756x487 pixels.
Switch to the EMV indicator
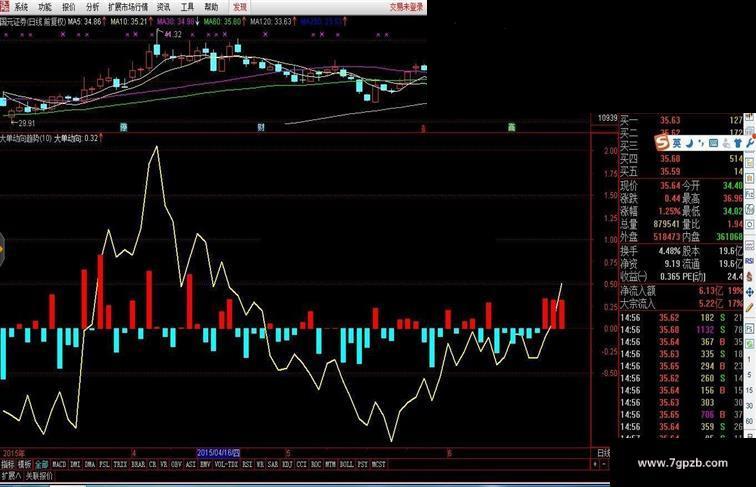click(205, 464)
